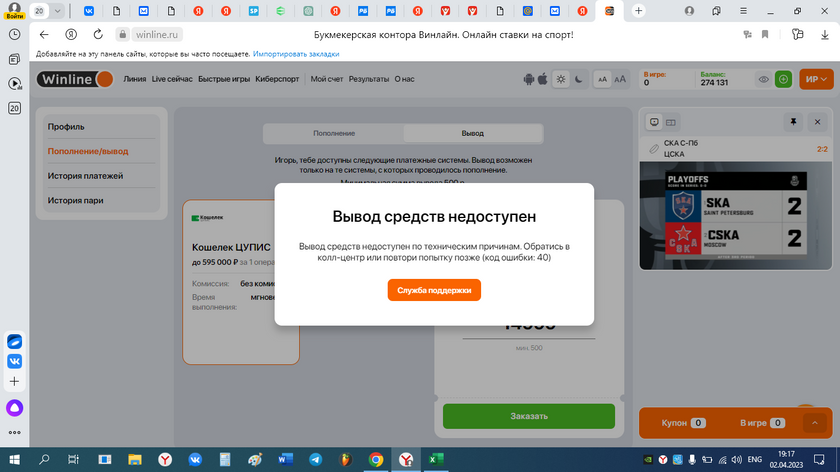Go back with the browser back arrow
Image resolution: width=840 pixels, height=472 pixels.
pos(44,34)
